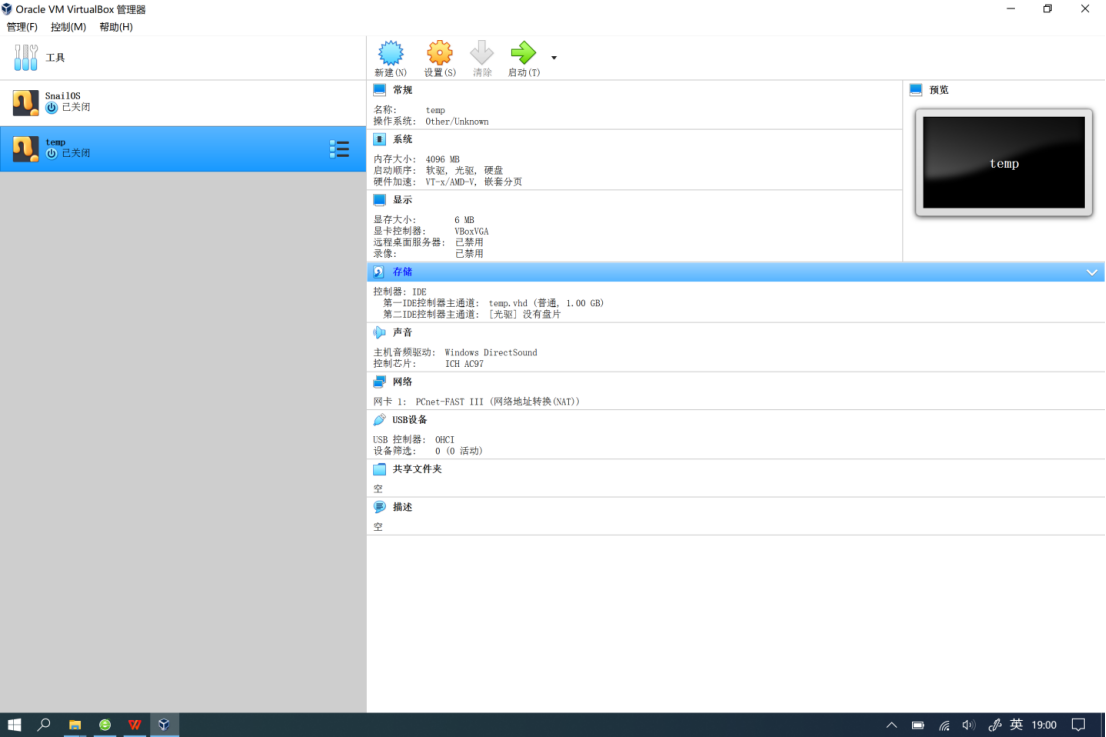
Task: Click the PCnet-FAST III network adapter text
Action: pos(497,401)
